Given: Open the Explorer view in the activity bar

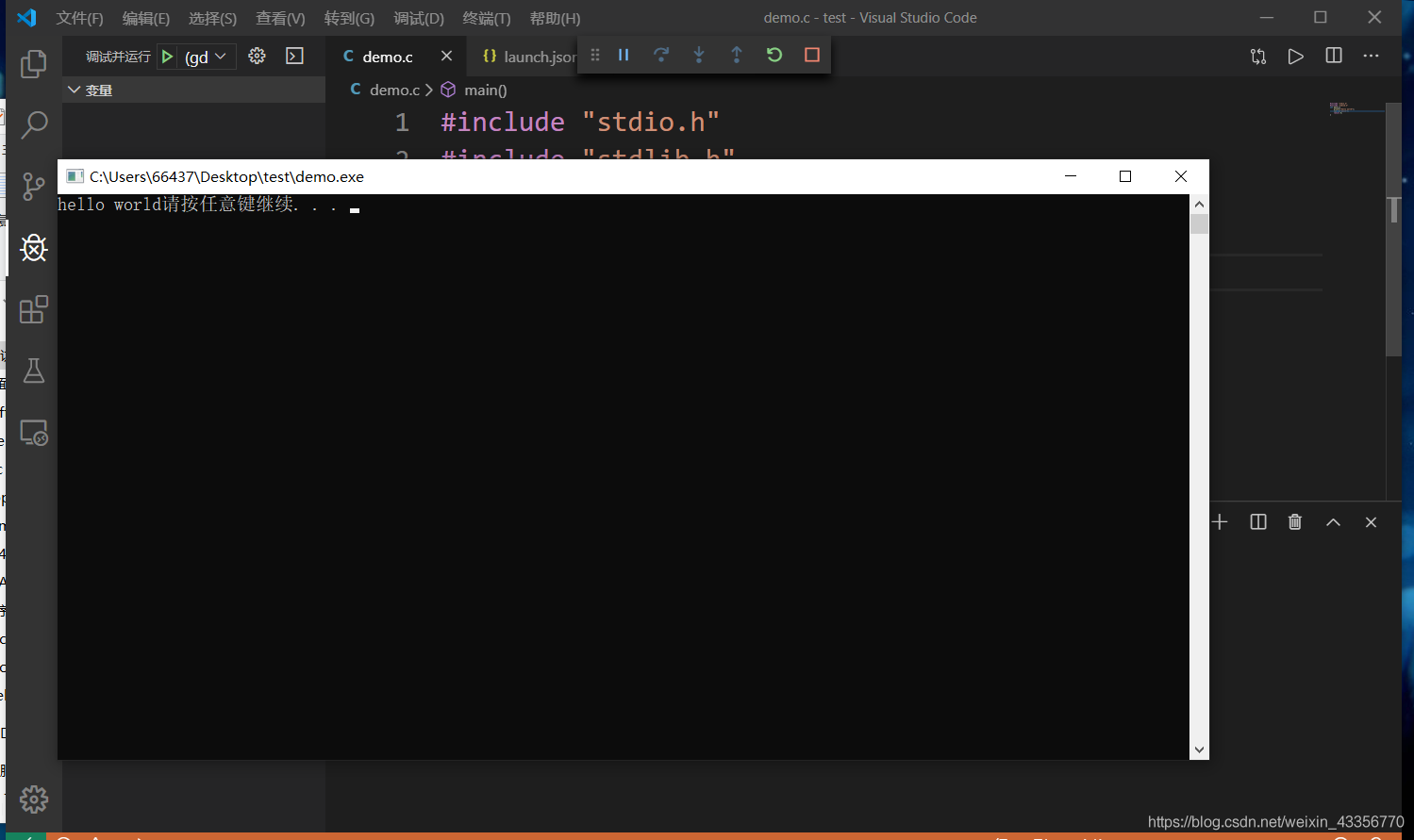Looking at the screenshot, I should pos(34,64).
